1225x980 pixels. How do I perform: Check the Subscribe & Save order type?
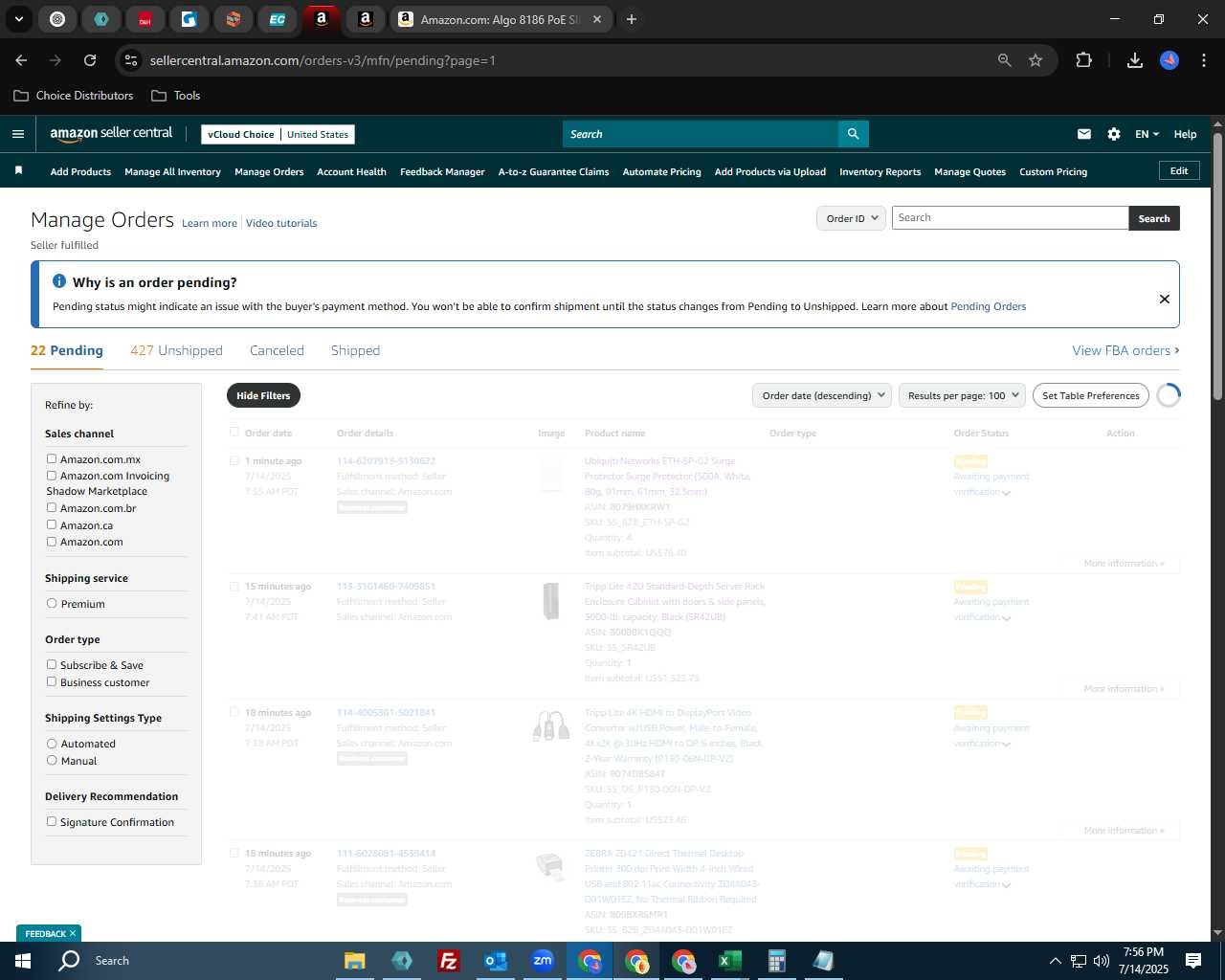coord(52,664)
